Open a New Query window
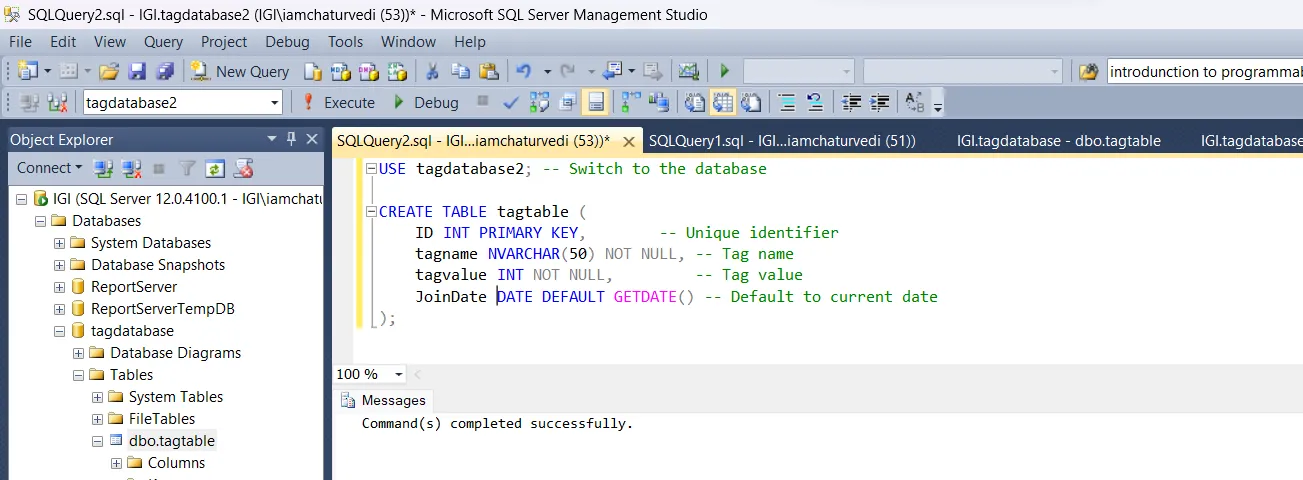Screen dimensions: 1303x480 tap(240, 71)
